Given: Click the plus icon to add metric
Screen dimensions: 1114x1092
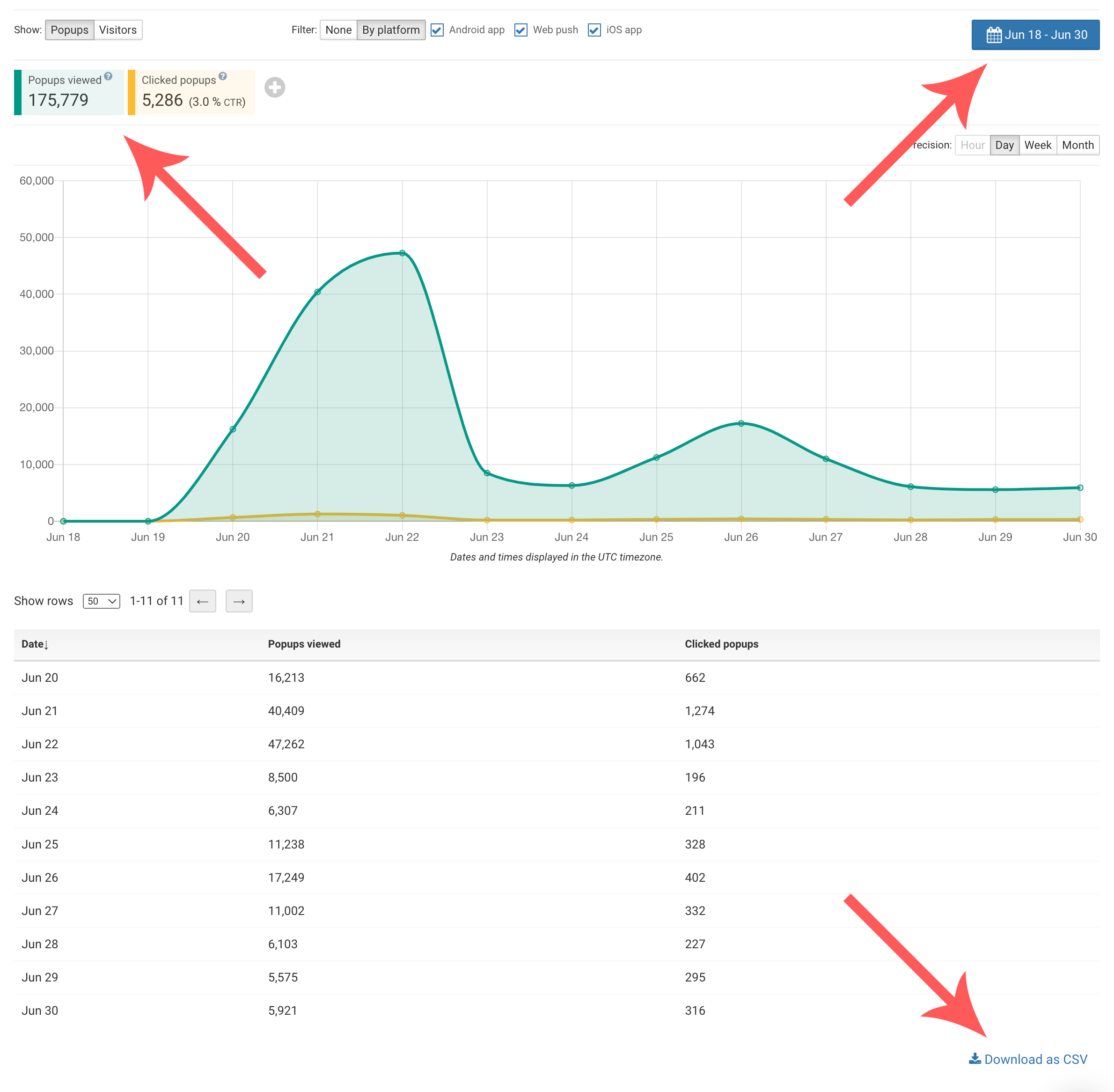Looking at the screenshot, I should pos(275,87).
